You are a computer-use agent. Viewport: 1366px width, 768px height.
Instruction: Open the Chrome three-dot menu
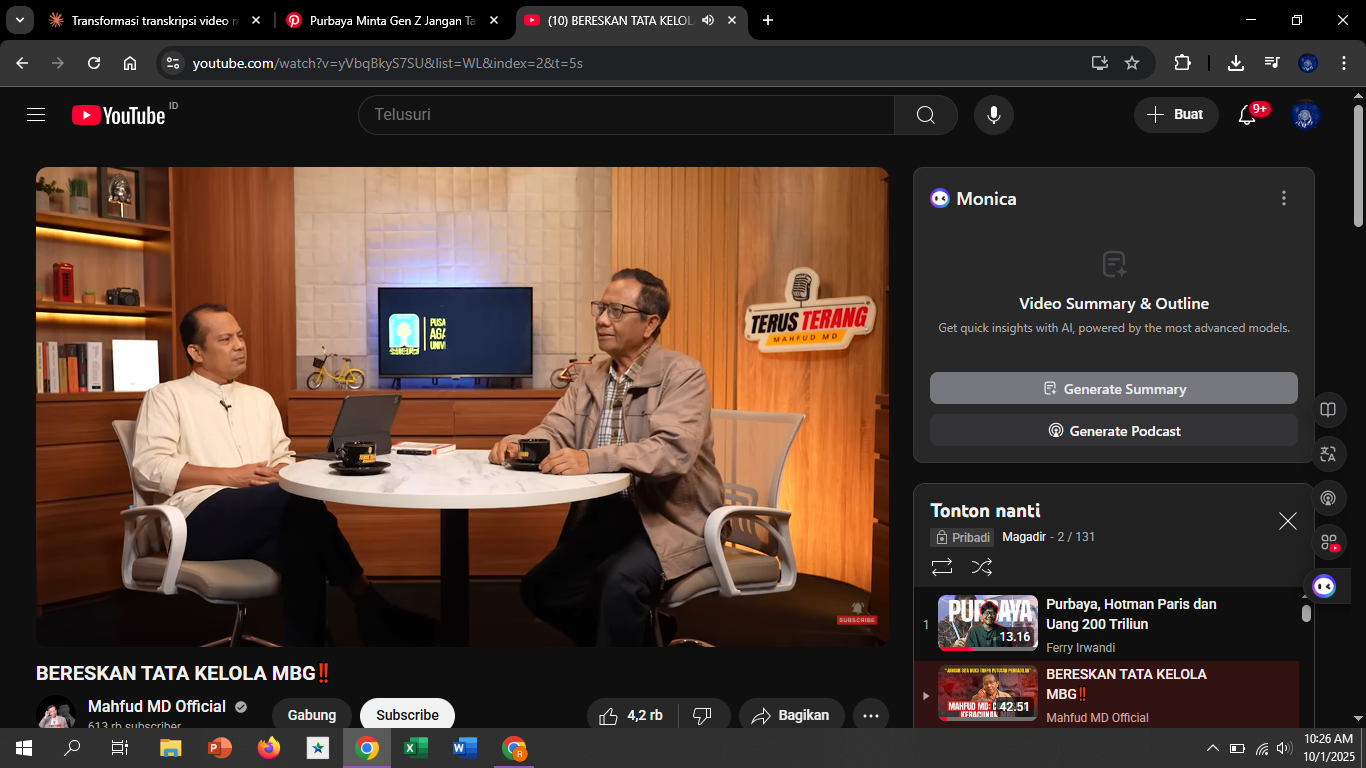(1343, 63)
